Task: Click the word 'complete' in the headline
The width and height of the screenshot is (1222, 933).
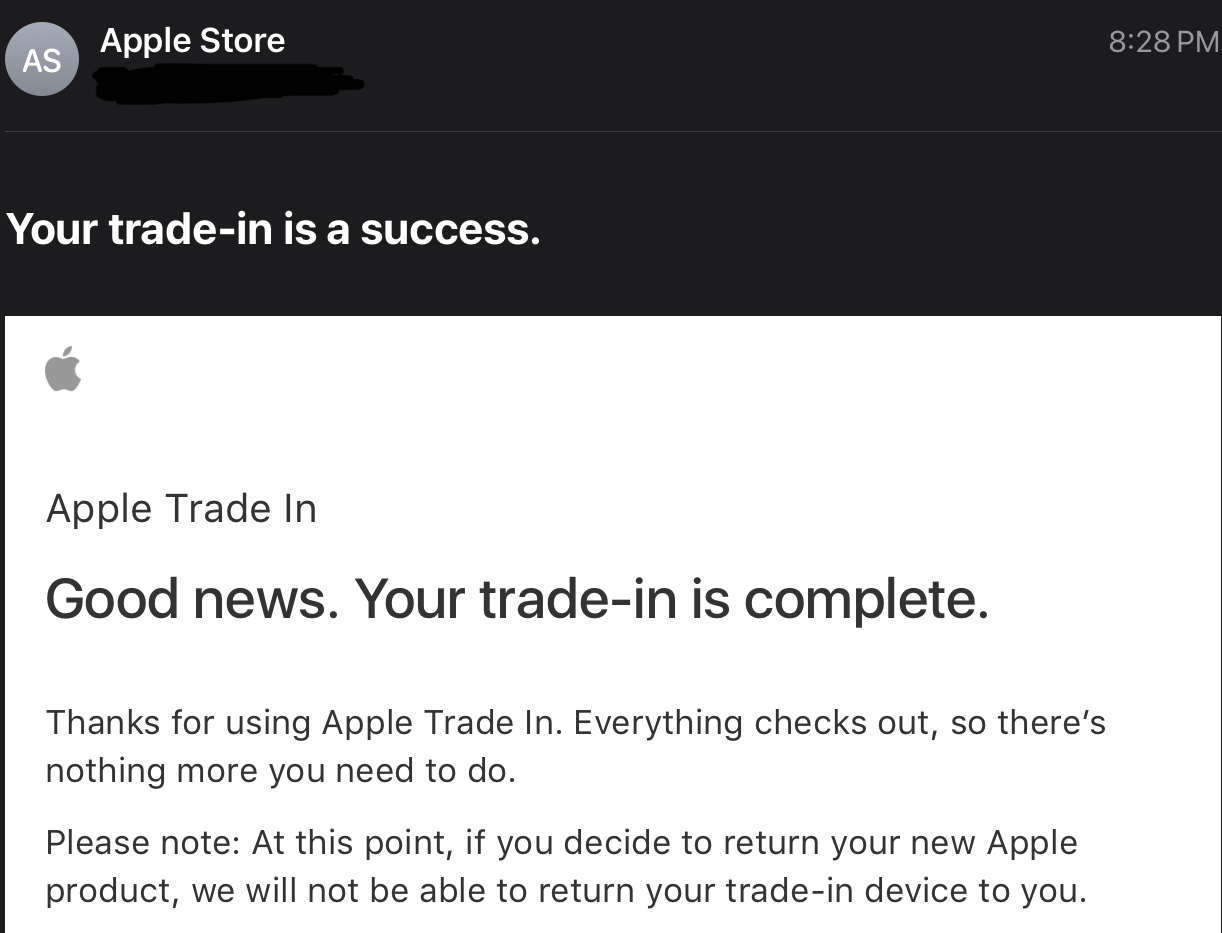Action: point(866,599)
